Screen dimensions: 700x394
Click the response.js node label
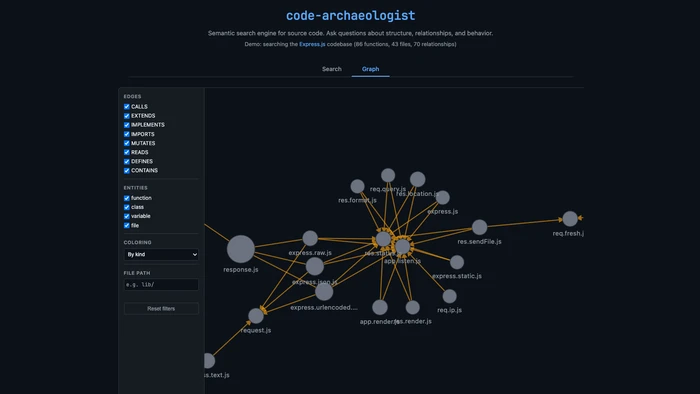point(241,270)
